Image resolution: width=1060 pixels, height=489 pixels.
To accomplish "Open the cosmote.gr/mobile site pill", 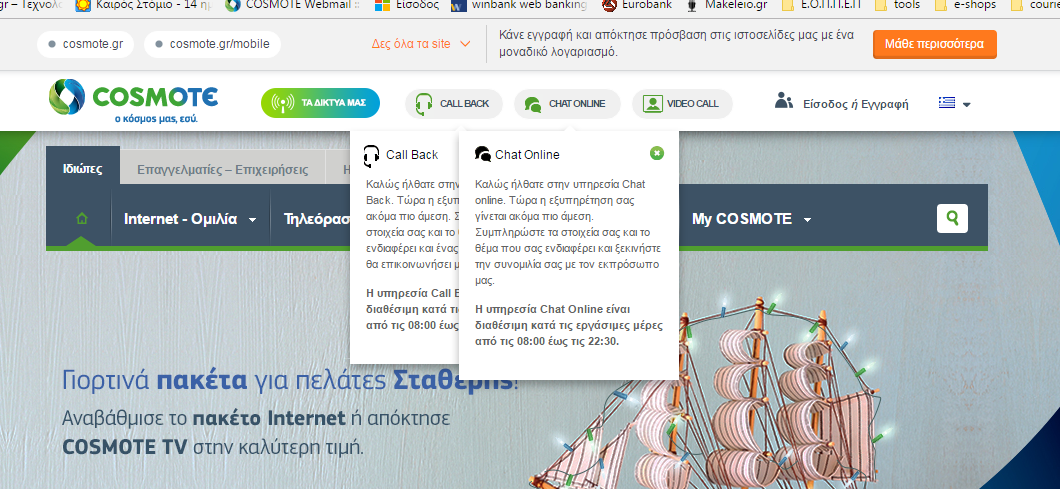I will pyautogui.click(x=212, y=44).
